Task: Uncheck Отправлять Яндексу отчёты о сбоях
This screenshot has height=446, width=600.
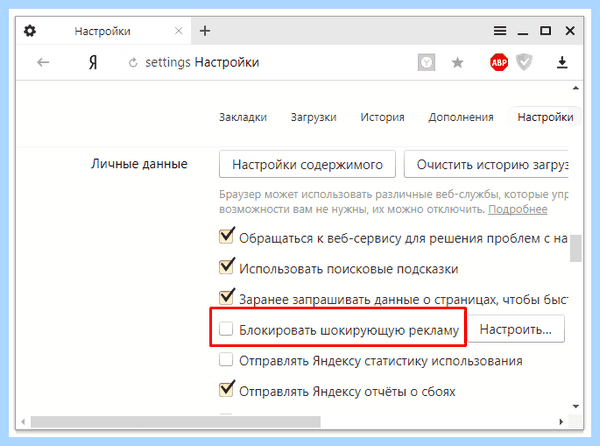Action: point(226,389)
